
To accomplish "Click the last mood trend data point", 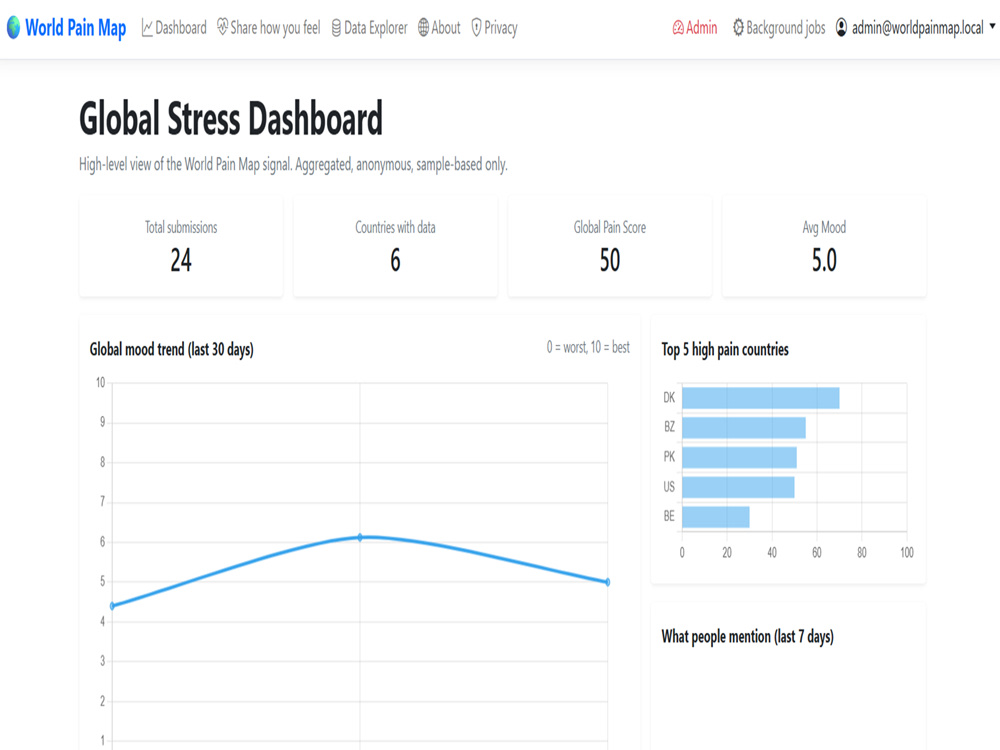I will pos(607,582).
